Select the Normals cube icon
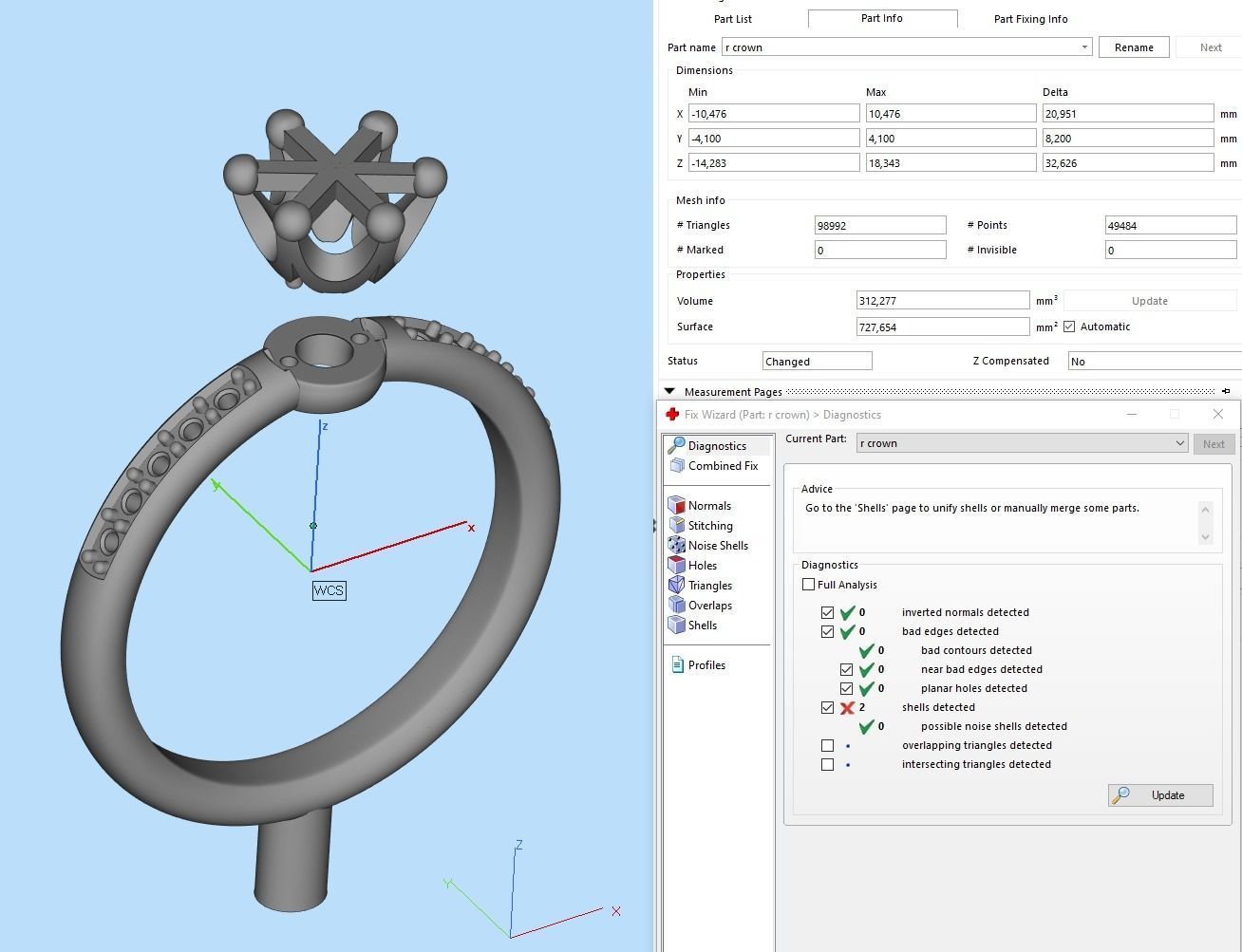 click(676, 505)
